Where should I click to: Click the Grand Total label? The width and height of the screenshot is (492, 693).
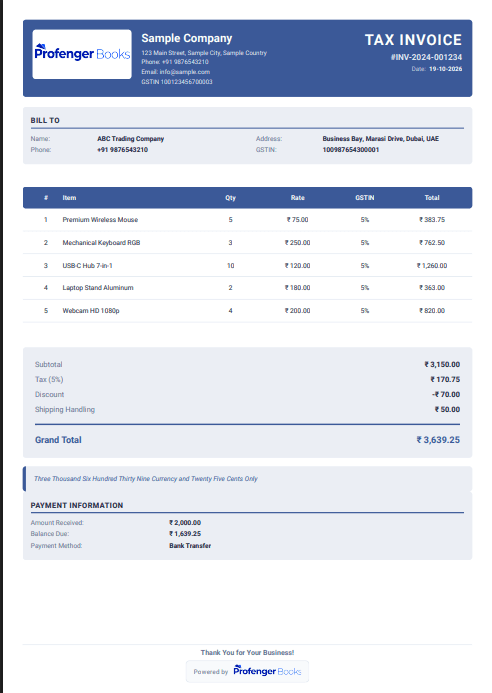[x=58, y=440]
